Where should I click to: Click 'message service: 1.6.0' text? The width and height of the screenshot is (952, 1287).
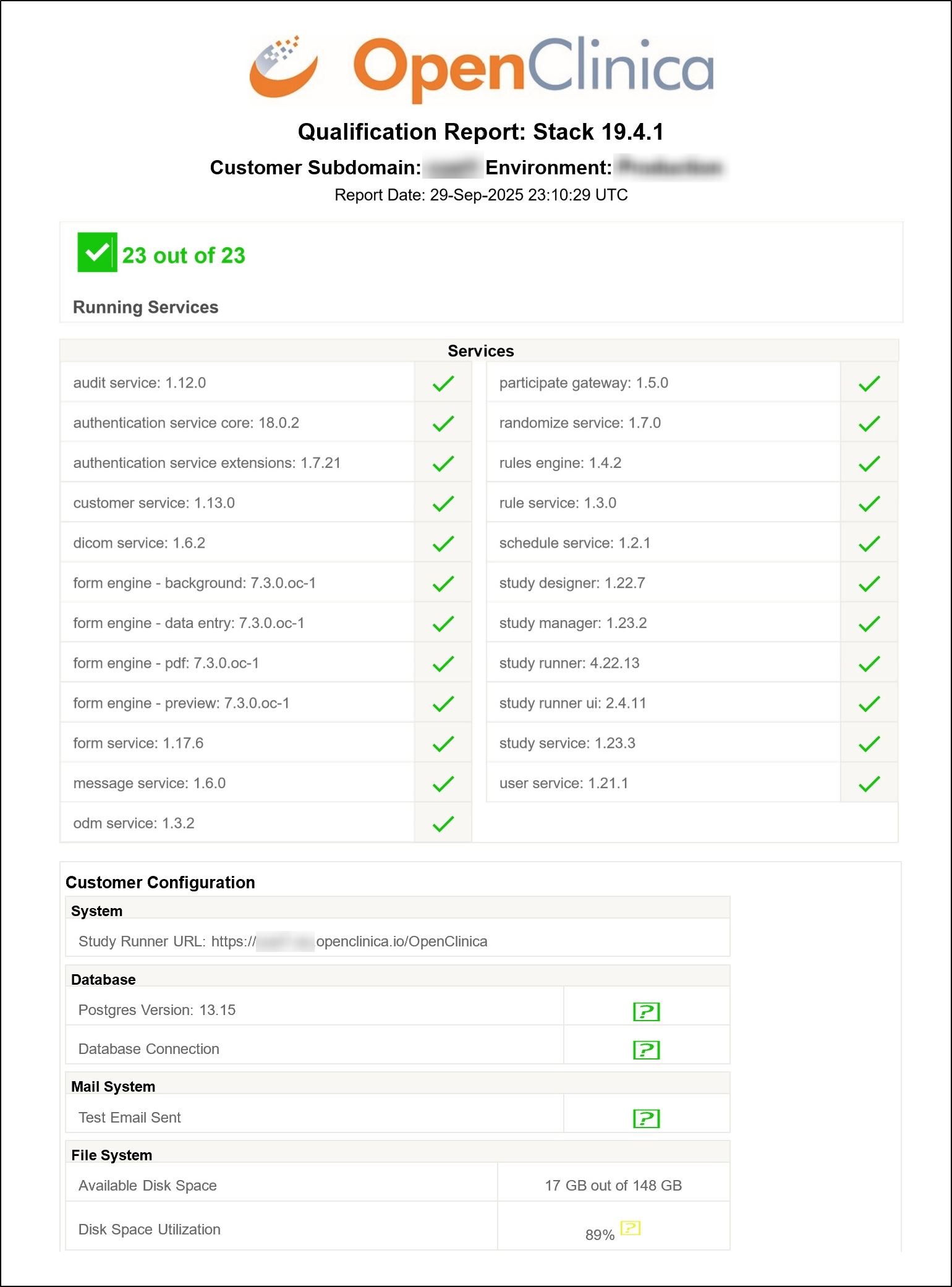(150, 783)
